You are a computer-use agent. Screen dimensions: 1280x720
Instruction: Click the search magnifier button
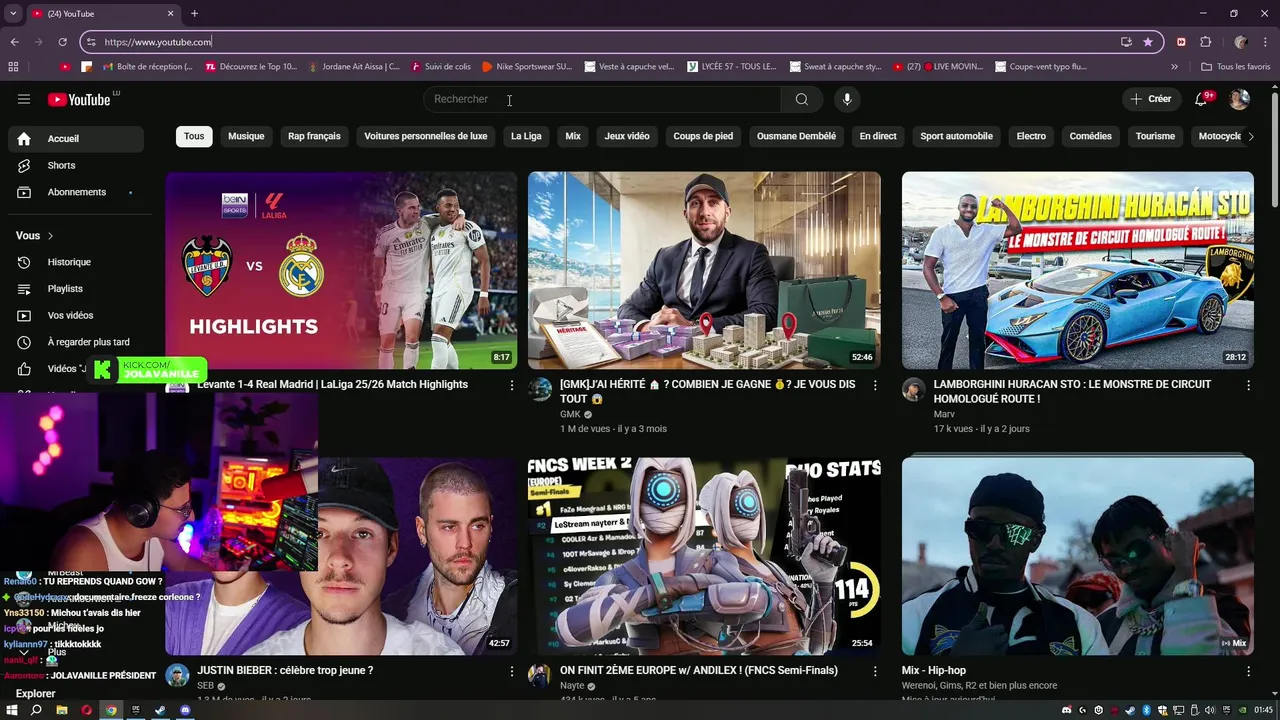(x=802, y=99)
